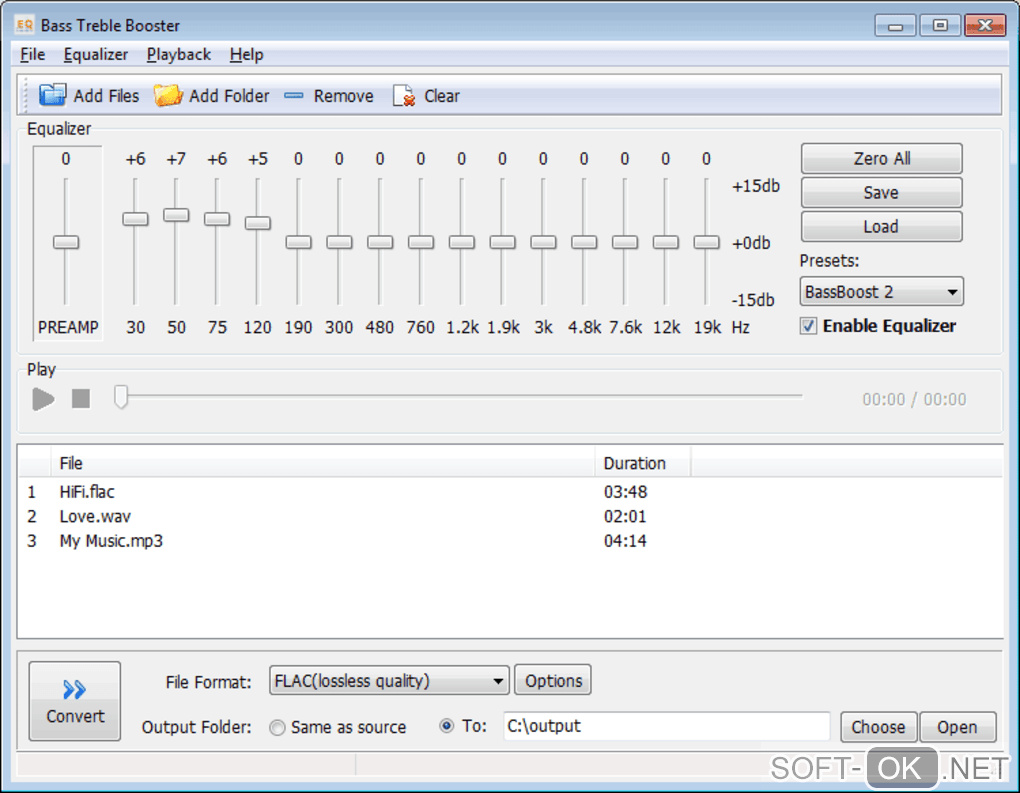Open the File menu
Viewport: 1020px width, 793px height.
click(x=33, y=55)
